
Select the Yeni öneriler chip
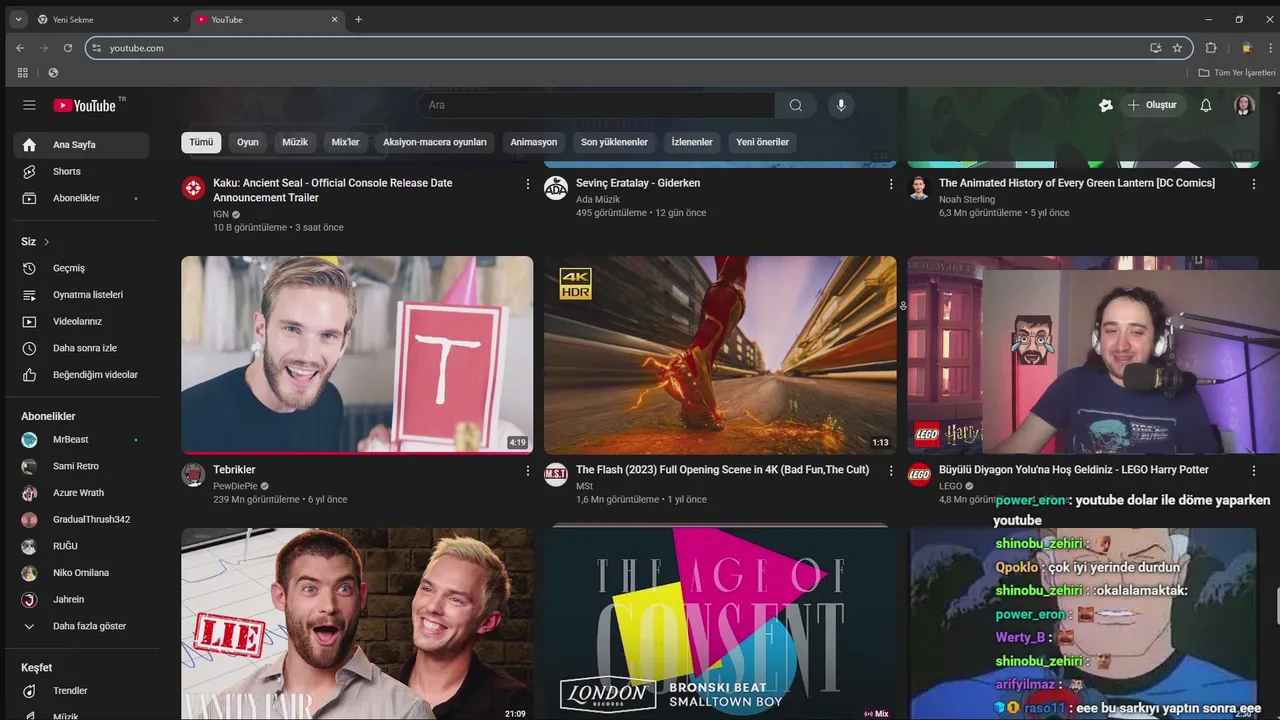pos(763,142)
